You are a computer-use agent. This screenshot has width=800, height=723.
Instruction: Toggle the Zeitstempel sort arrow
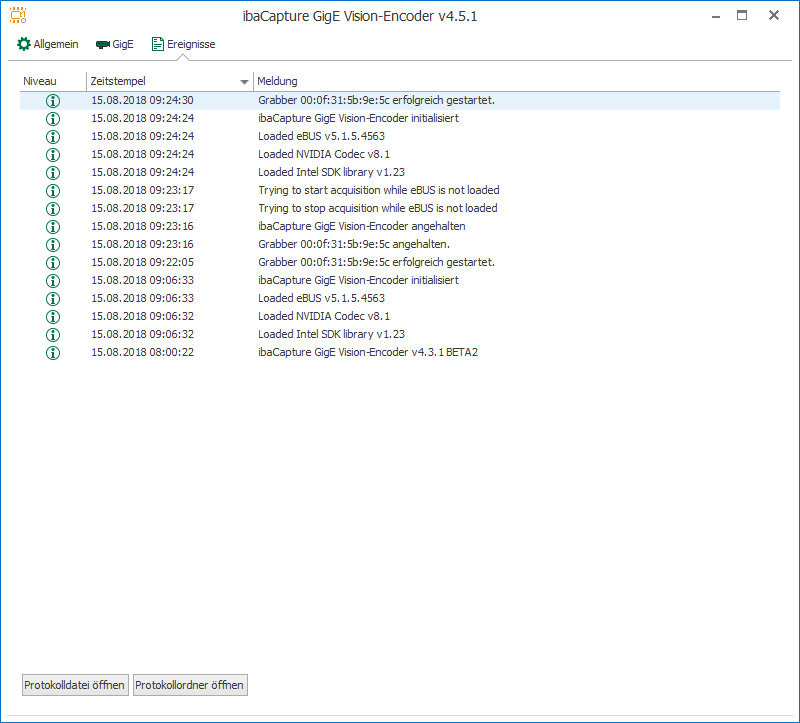[x=244, y=82]
